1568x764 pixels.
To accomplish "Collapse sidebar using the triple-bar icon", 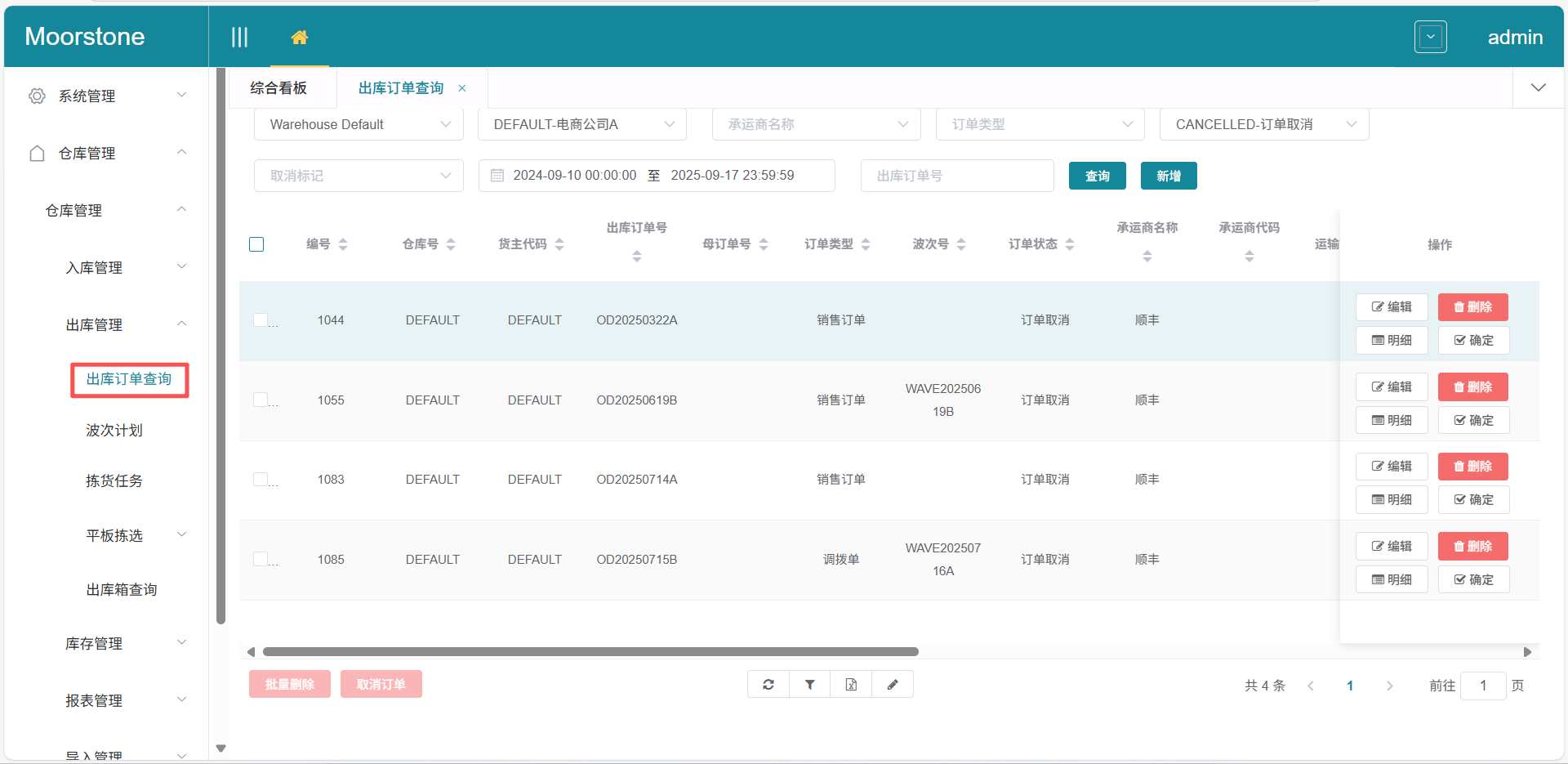I will (239, 36).
